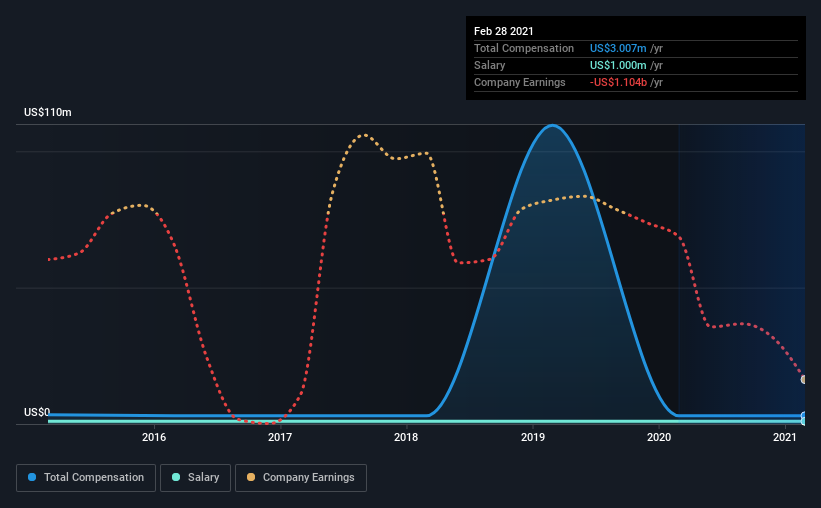Select the 2019 x-axis label
This screenshot has height=508, width=821.
point(533,437)
